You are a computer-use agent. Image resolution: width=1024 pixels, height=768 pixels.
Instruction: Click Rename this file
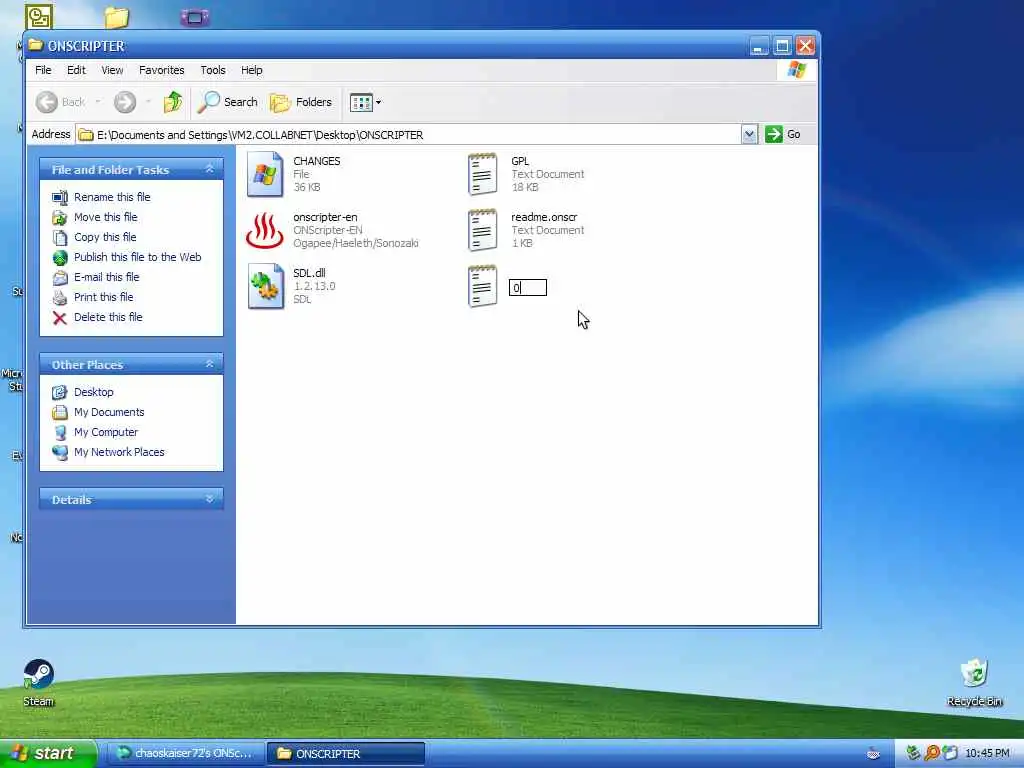pos(112,197)
